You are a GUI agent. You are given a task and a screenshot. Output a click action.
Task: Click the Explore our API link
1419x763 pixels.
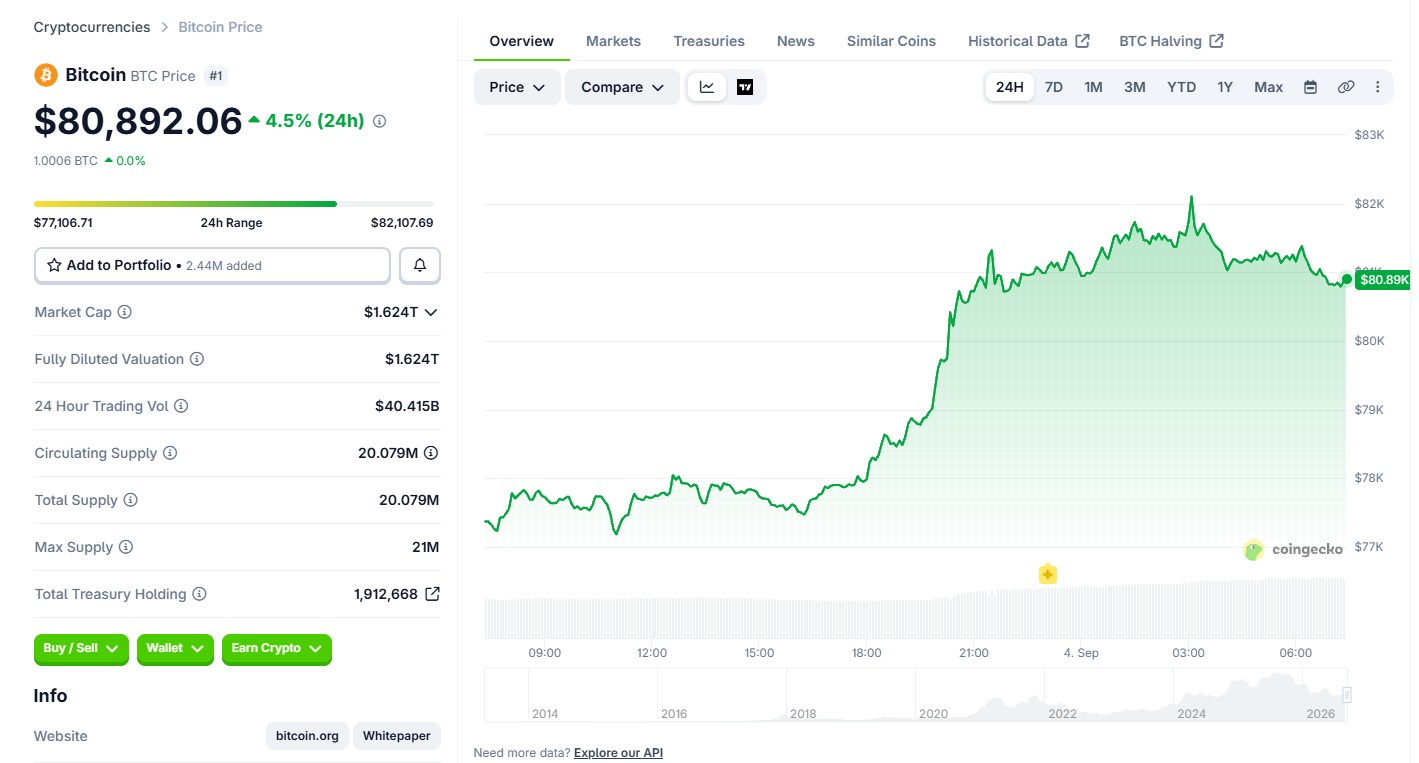pos(618,753)
